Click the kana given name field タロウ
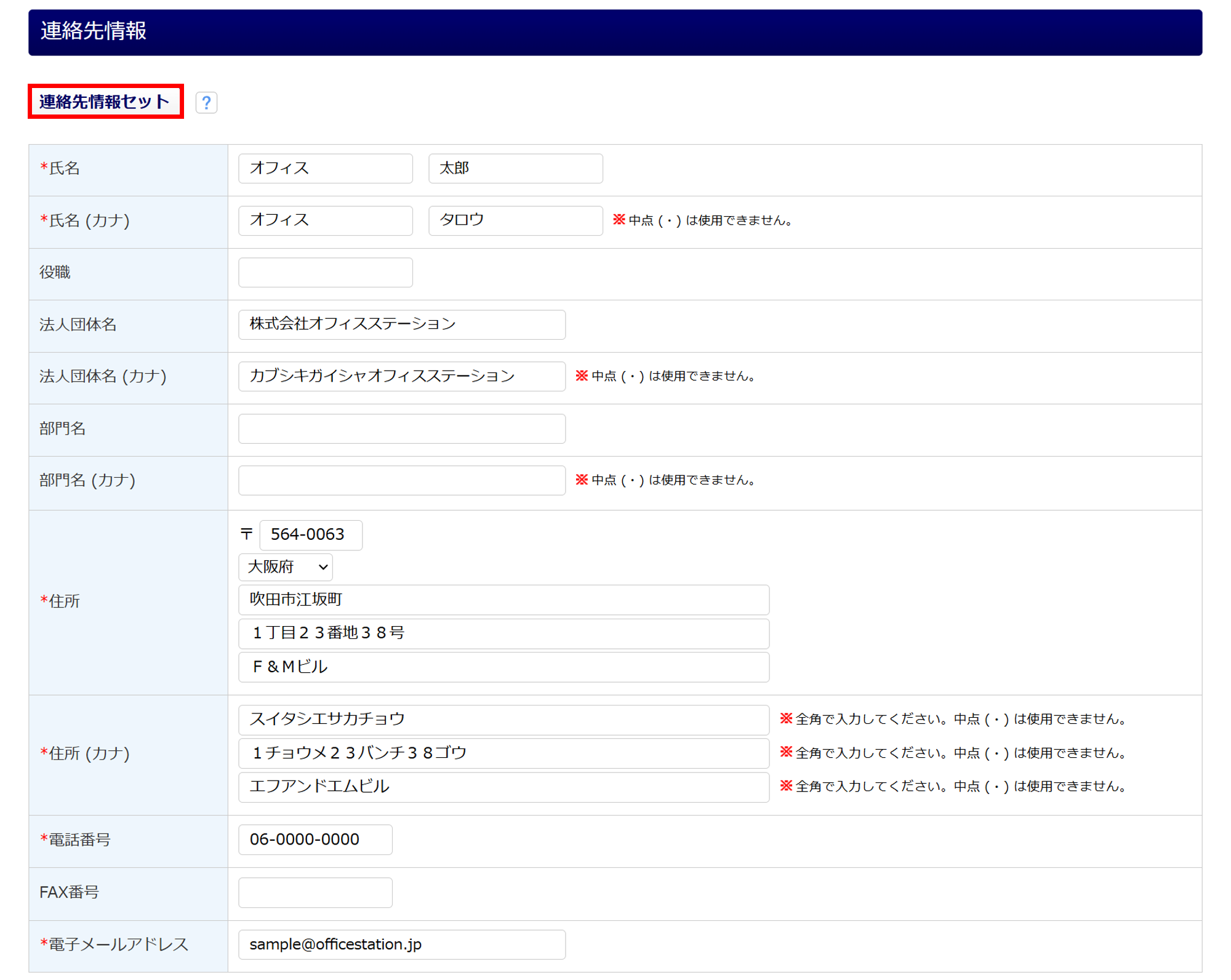Screen dimensions: 1231x980 pos(515,220)
